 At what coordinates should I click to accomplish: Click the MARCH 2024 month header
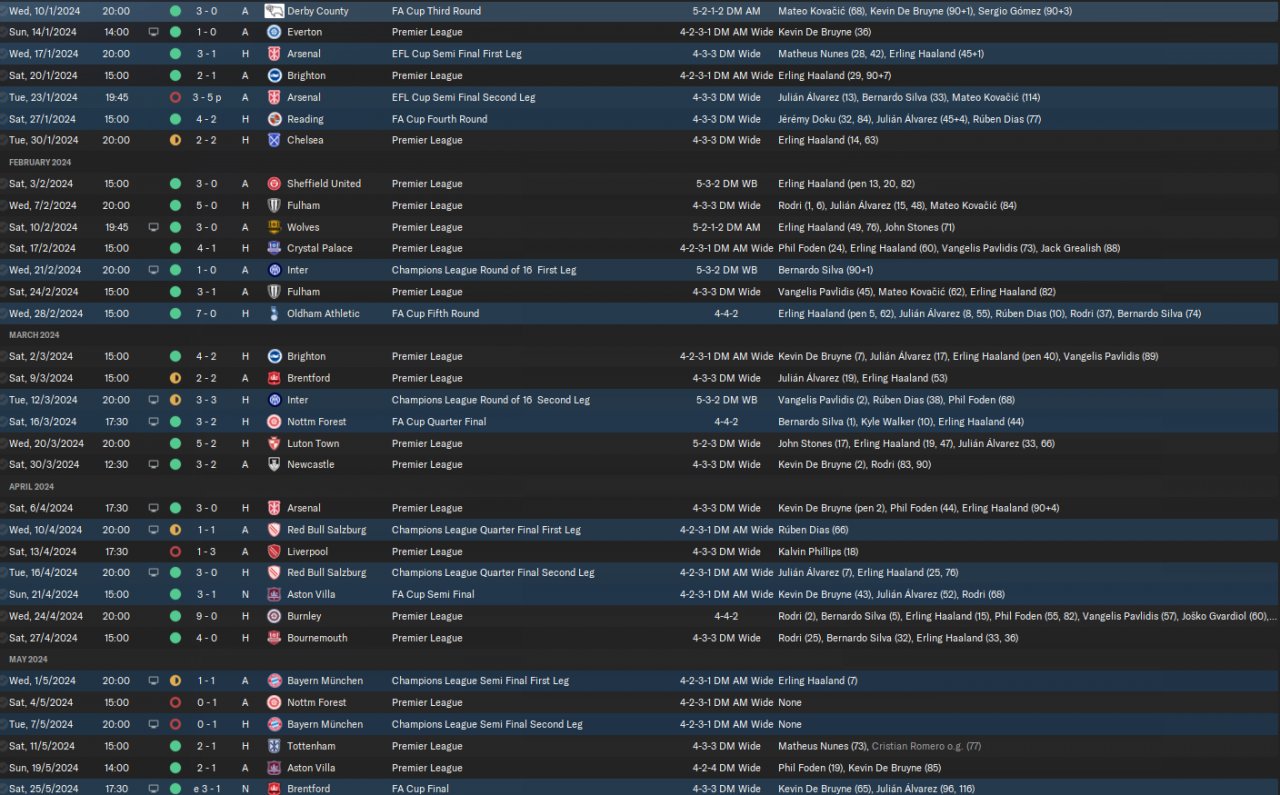34,335
